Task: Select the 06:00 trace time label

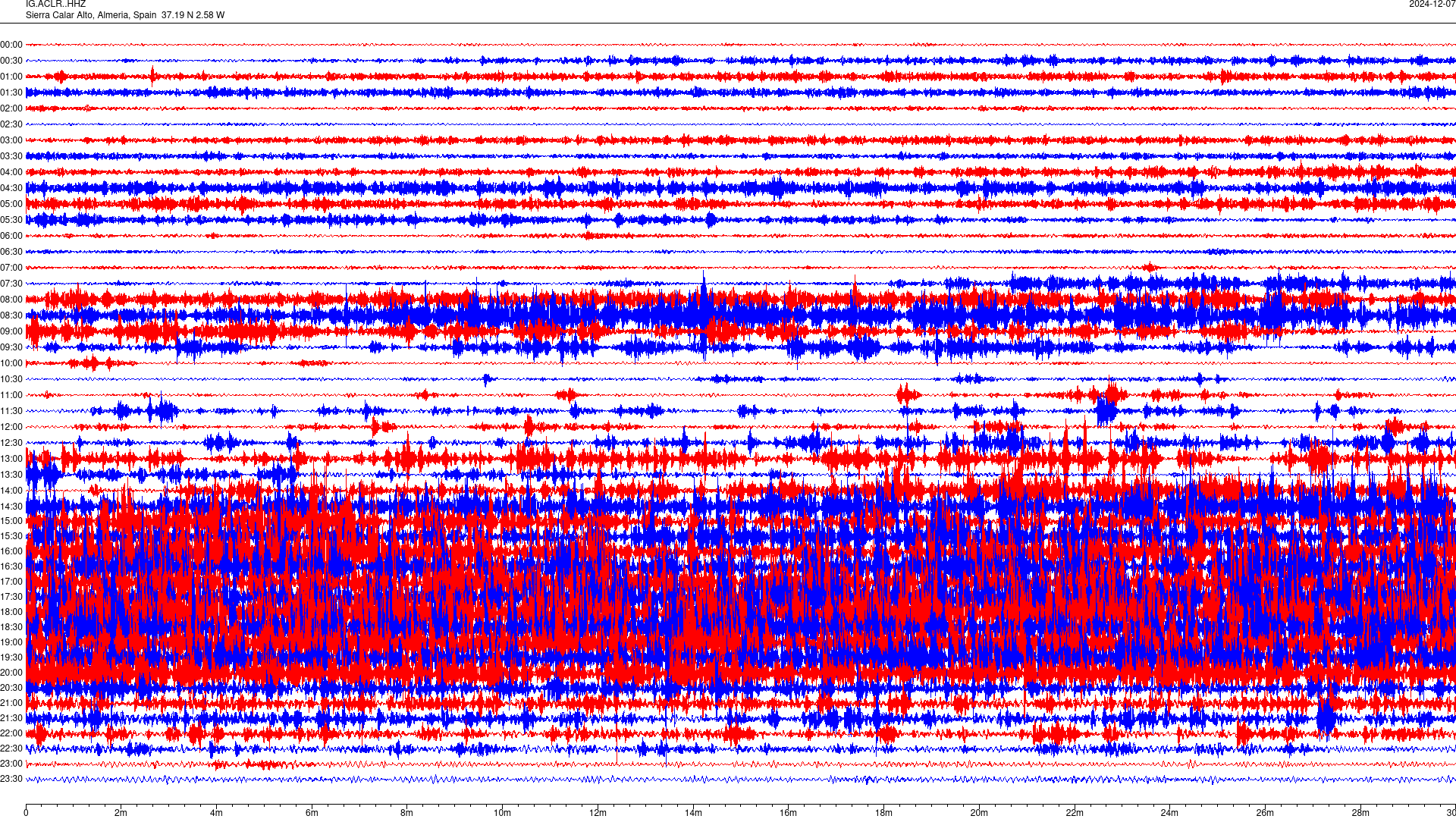Action: pos(11,236)
